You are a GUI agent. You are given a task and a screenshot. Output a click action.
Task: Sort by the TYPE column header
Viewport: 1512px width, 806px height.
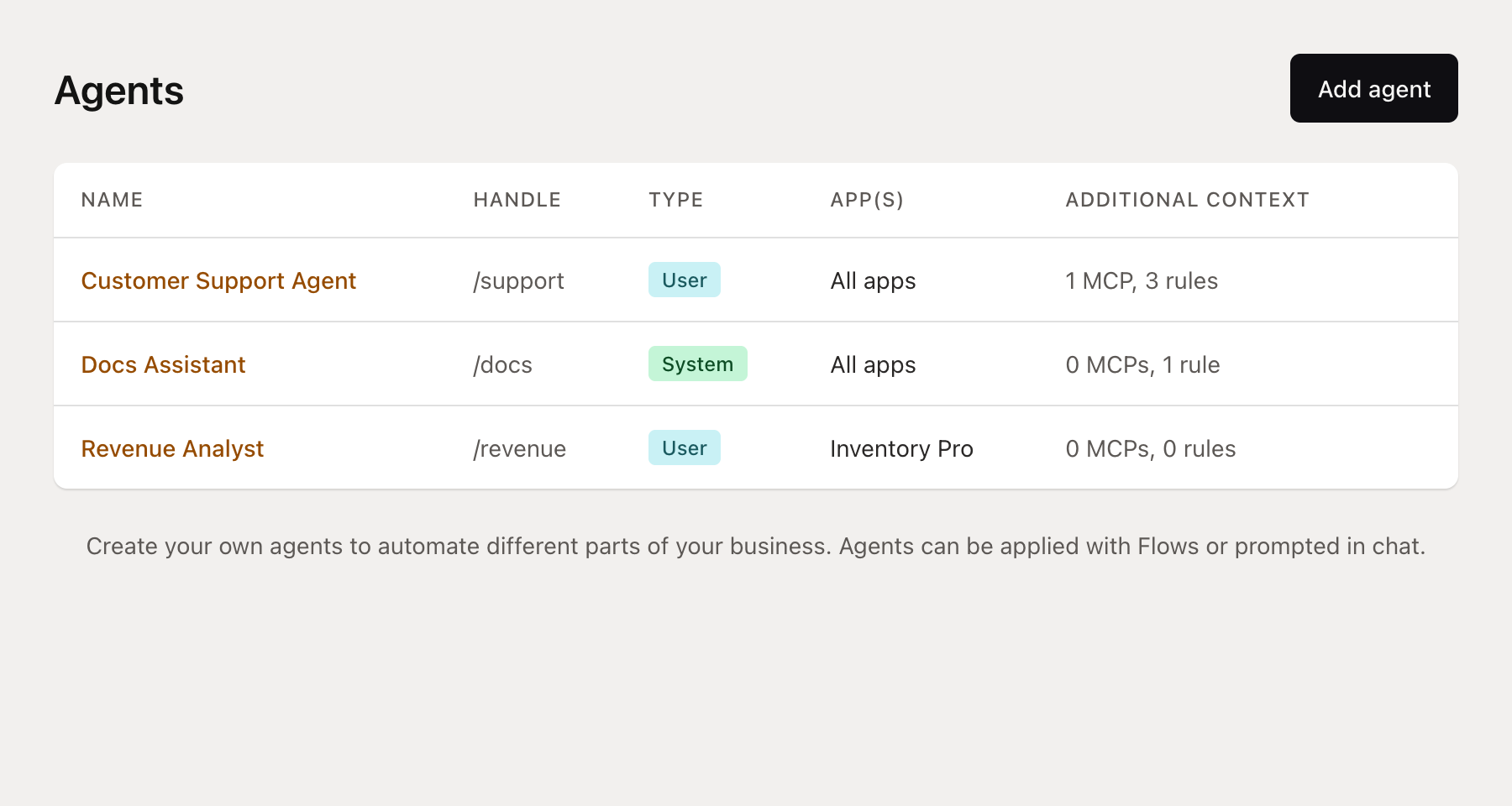click(x=676, y=200)
